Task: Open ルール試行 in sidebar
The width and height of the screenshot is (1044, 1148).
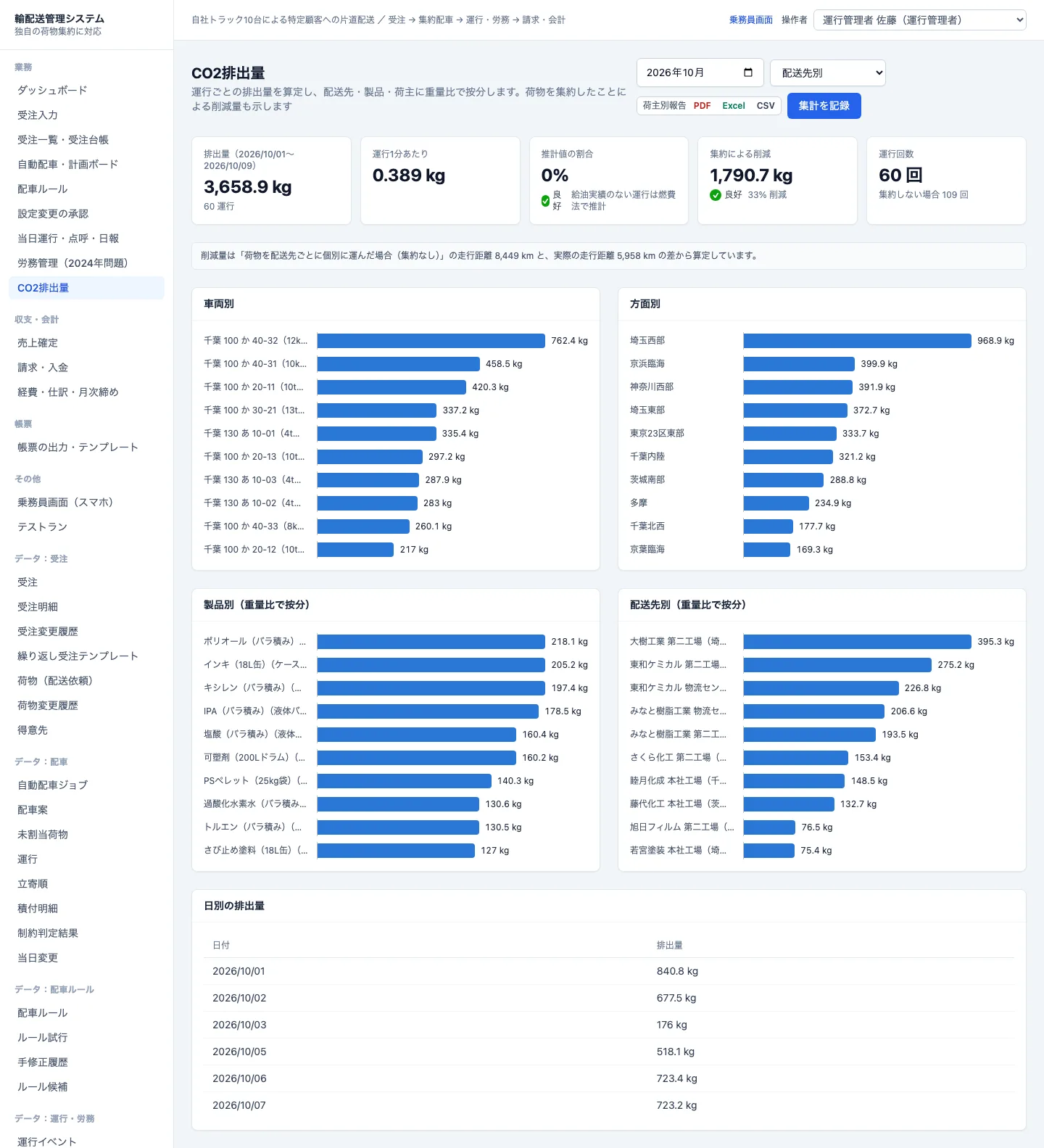Action: coord(86,1038)
